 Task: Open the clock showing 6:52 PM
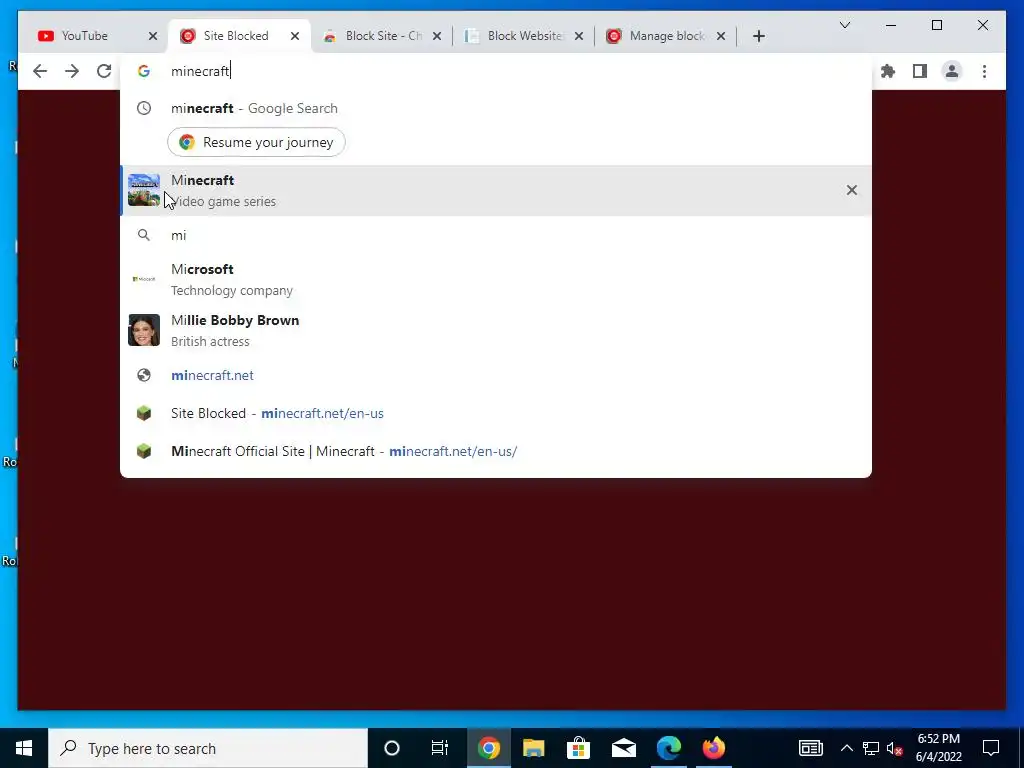938,748
